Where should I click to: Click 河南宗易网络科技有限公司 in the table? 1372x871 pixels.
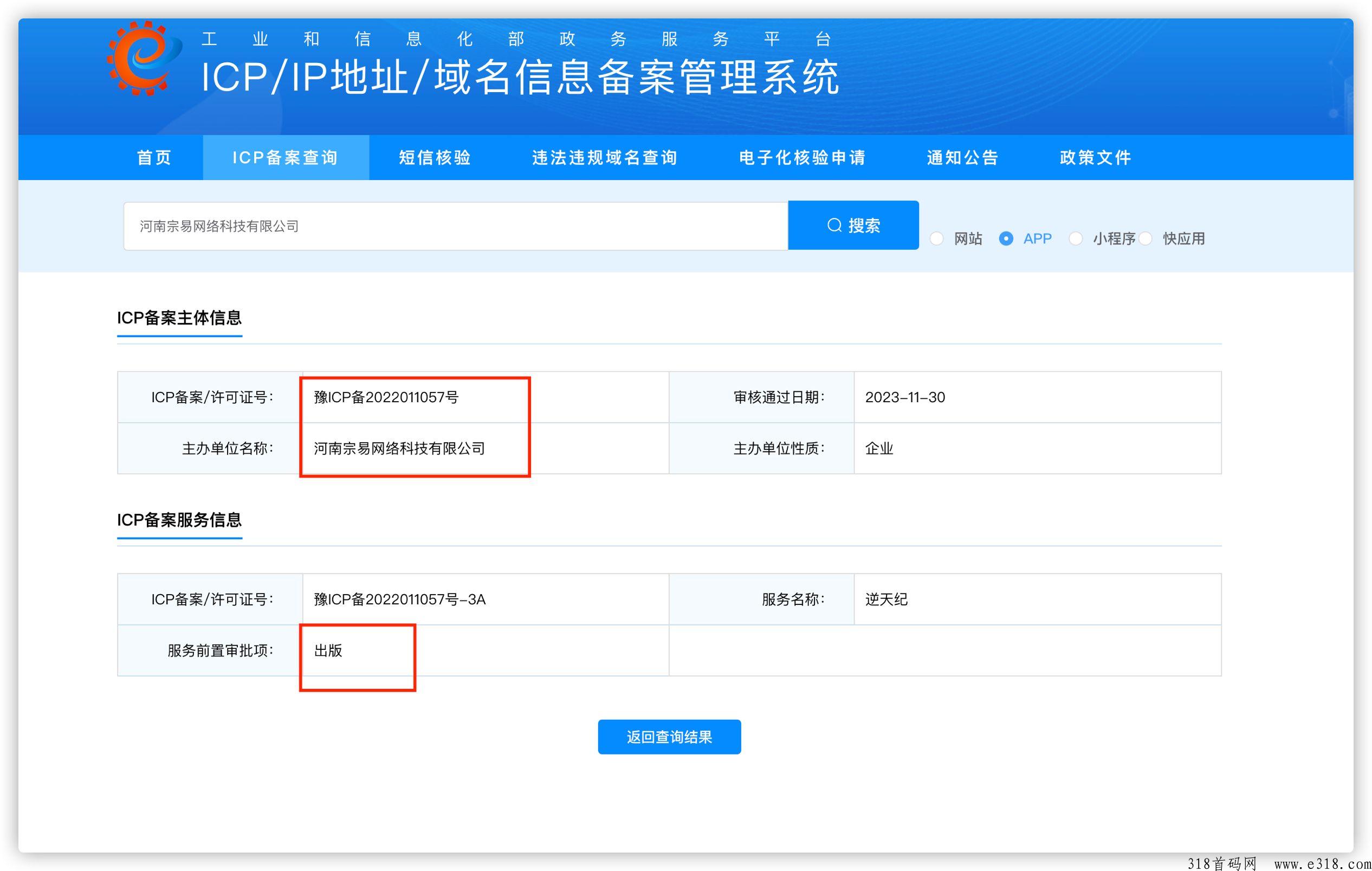tap(399, 449)
